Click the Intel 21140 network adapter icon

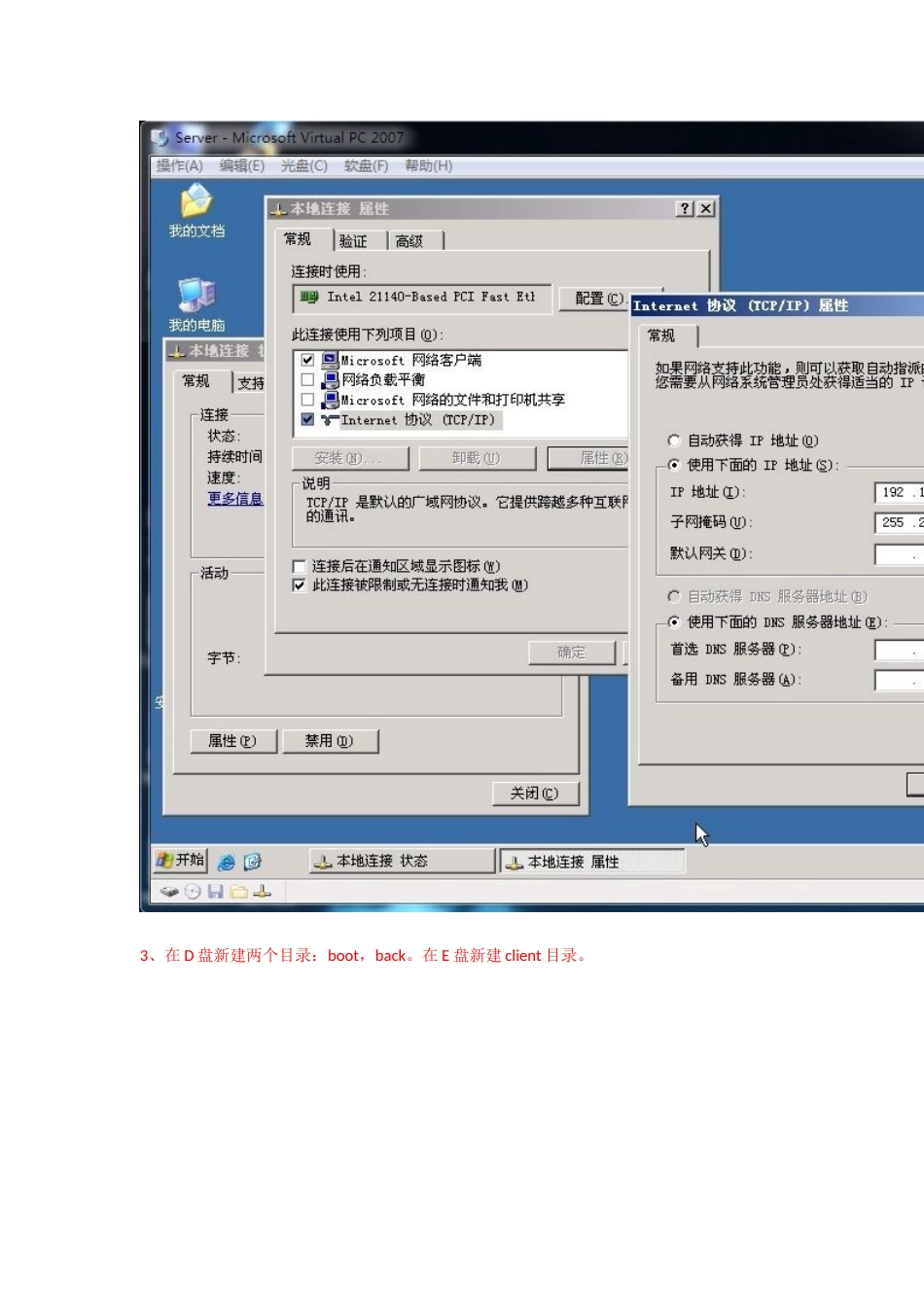(310, 297)
